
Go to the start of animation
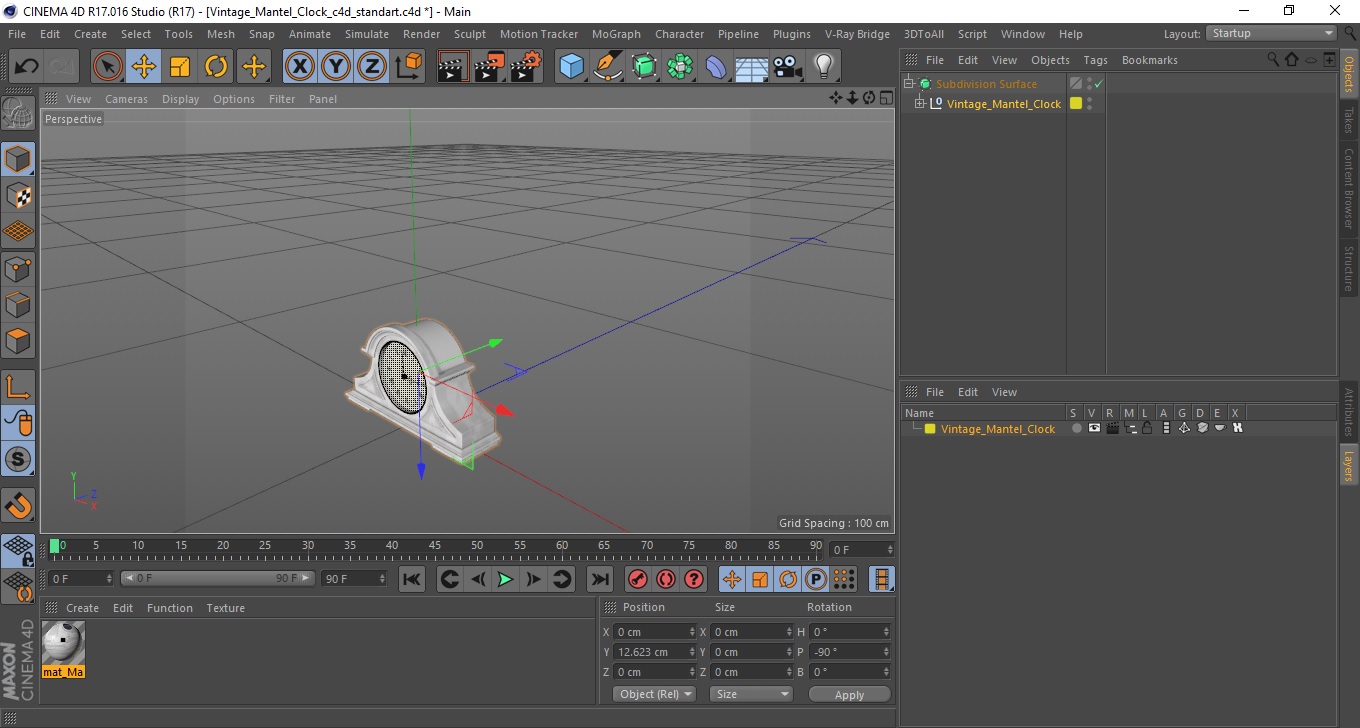click(412, 579)
